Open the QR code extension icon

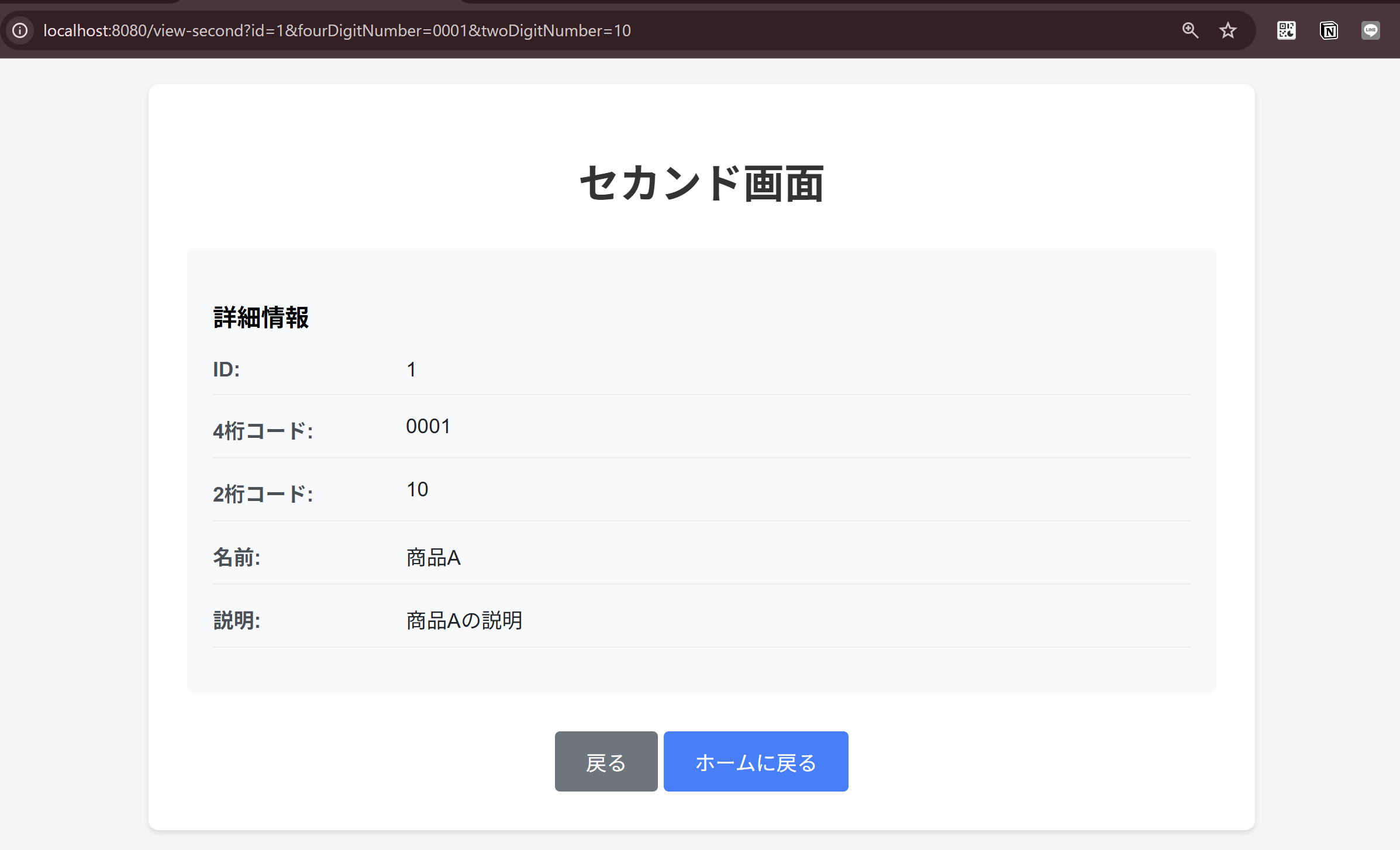(x=1285, y=30)
